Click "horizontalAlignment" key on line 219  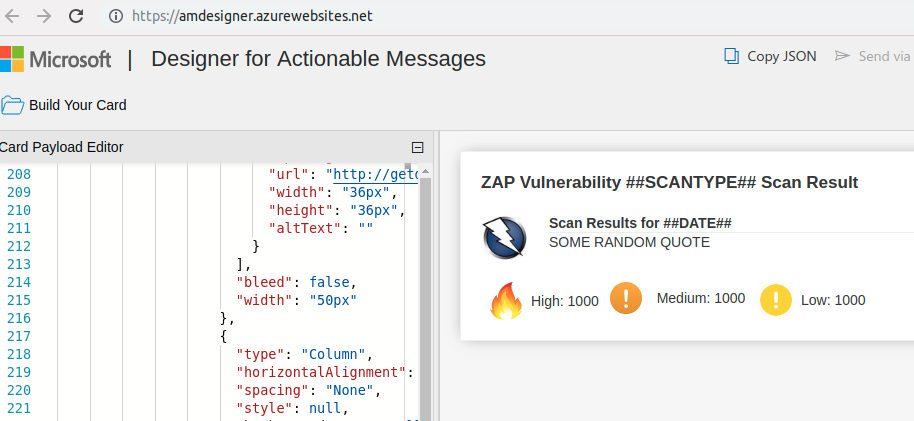click(x=320, y=372)
